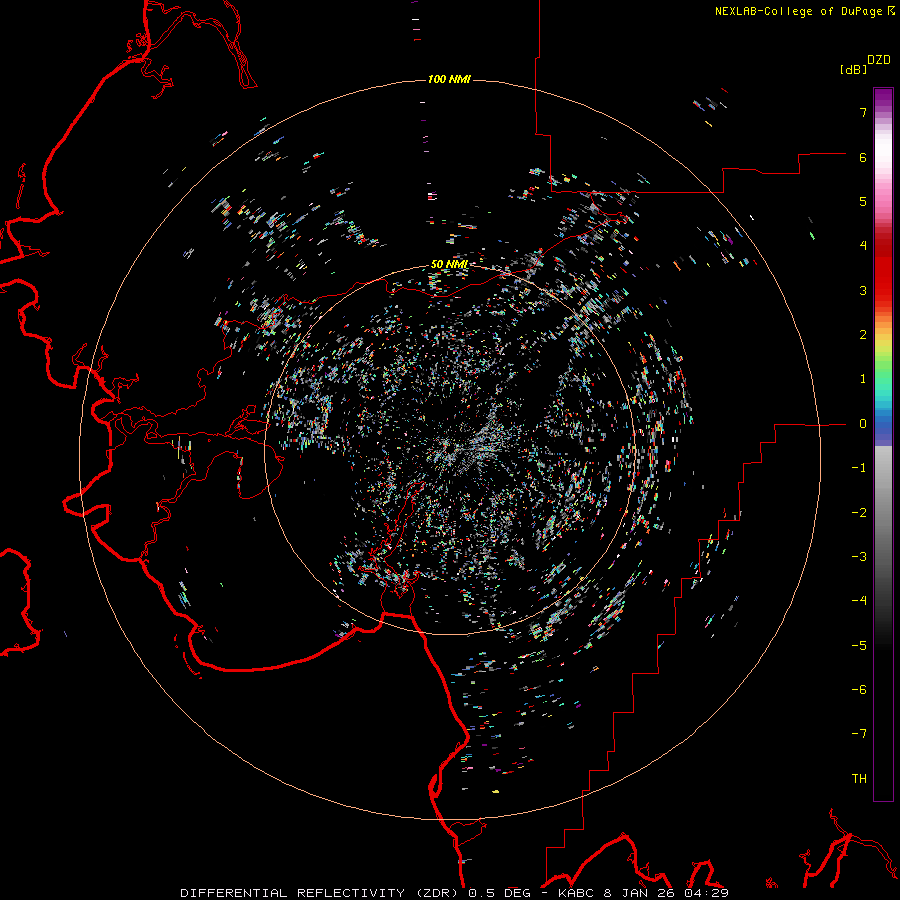Viewport: 900px width, 900px height.
Task: Click the 4 value on the color scale
Action: pos(863,246)
